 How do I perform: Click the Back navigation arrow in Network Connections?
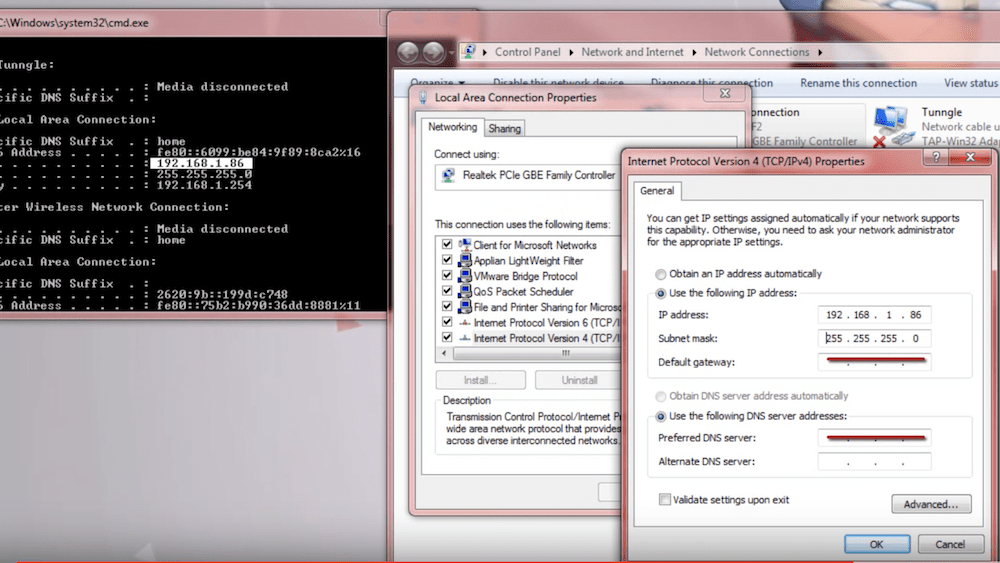coord(408,52)
